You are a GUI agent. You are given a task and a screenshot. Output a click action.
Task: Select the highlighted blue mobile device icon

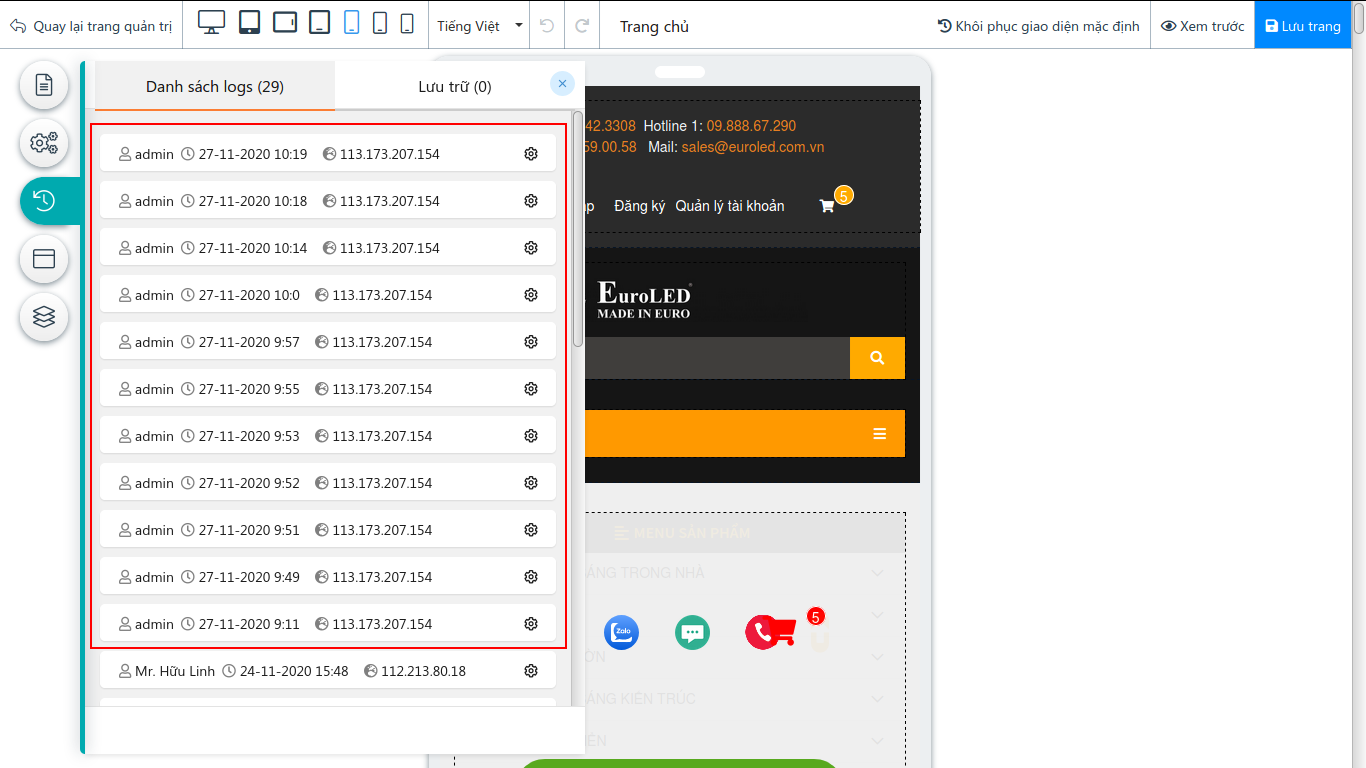point(351,23)
